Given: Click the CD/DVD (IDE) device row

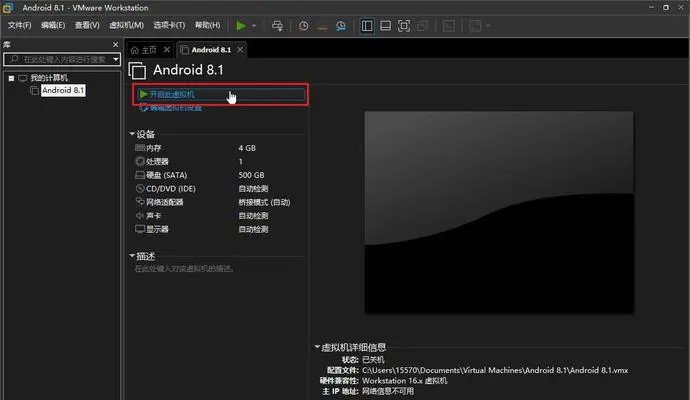Looking at the screenshot, I should click(219, 188).
